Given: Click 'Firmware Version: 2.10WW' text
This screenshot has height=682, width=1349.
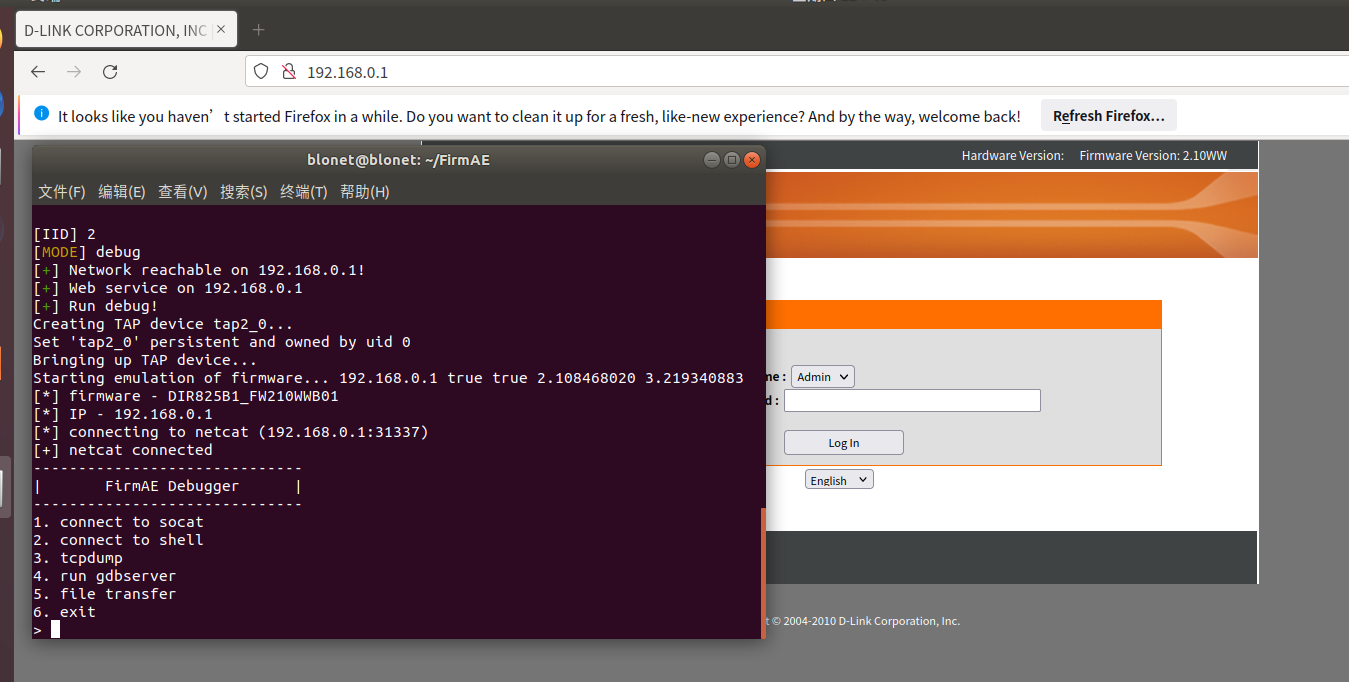Looking at the screenshot, I should point(1153,155).
